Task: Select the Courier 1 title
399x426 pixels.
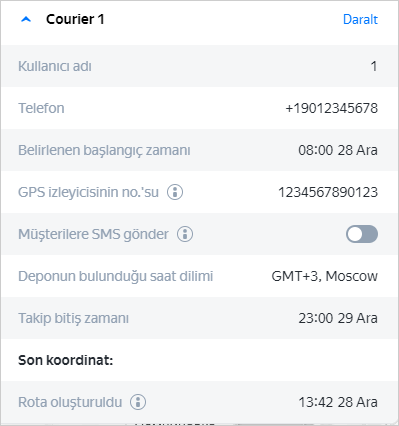Action: pos(75,19)
